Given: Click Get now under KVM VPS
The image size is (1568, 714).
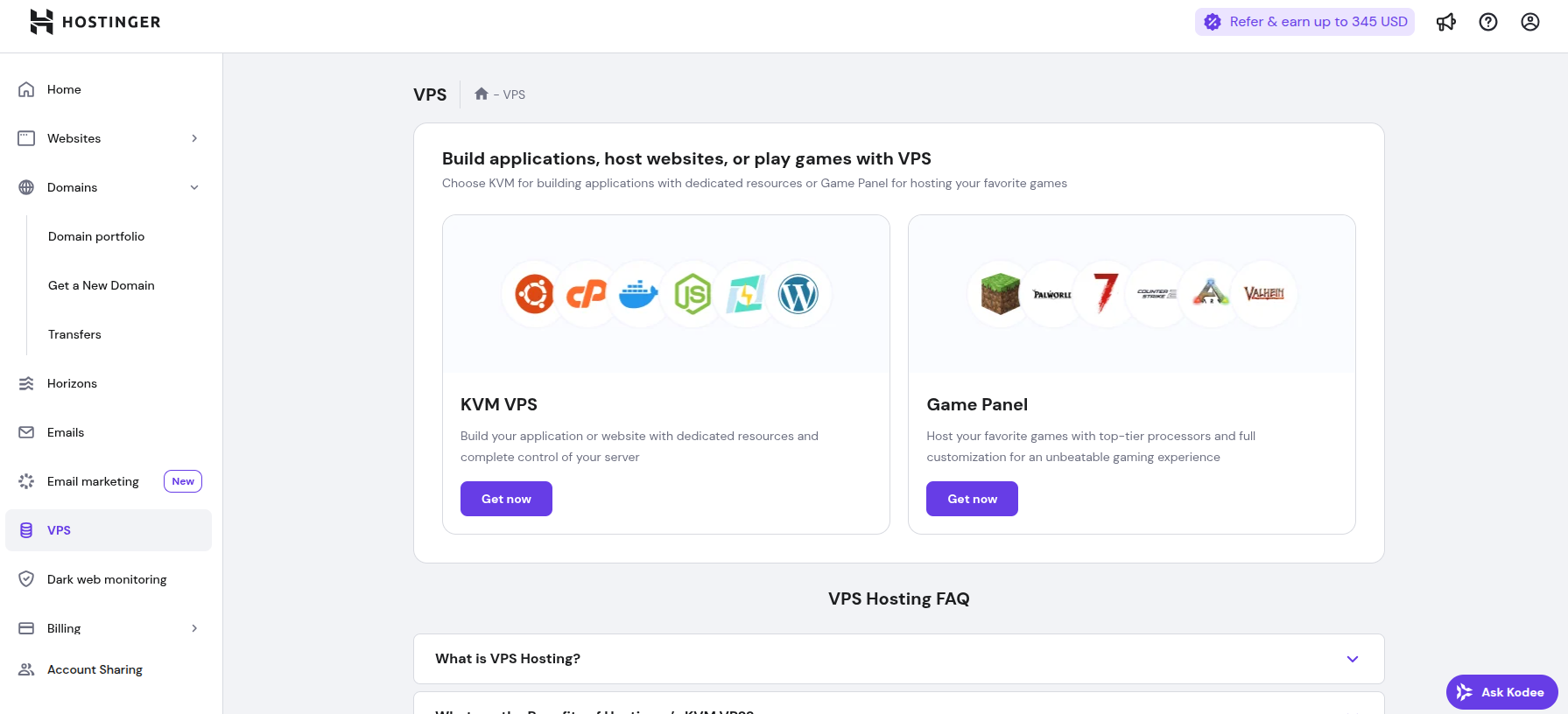Looking at the screenshot, I should [506, 499].
